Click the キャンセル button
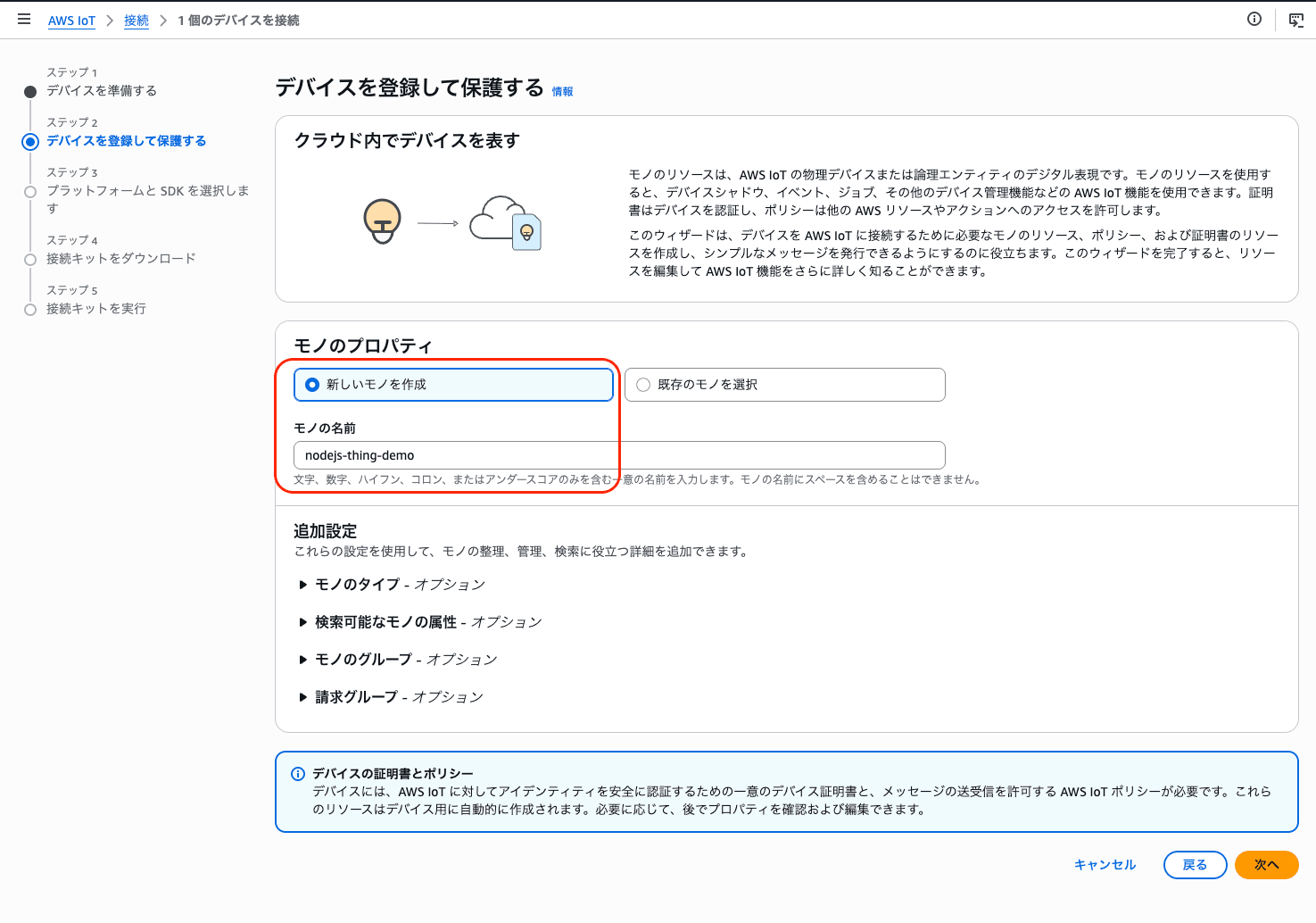Image resolution: width=1316 pixels, height=923 pixels. pyautogui.click(x=1105, y=865)
